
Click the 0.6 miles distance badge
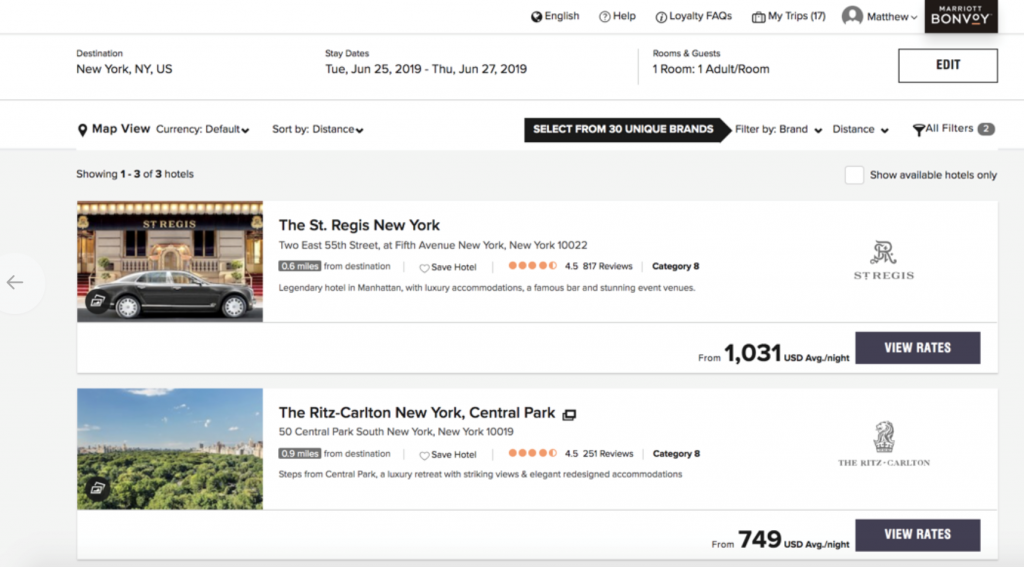coord(300,267)
